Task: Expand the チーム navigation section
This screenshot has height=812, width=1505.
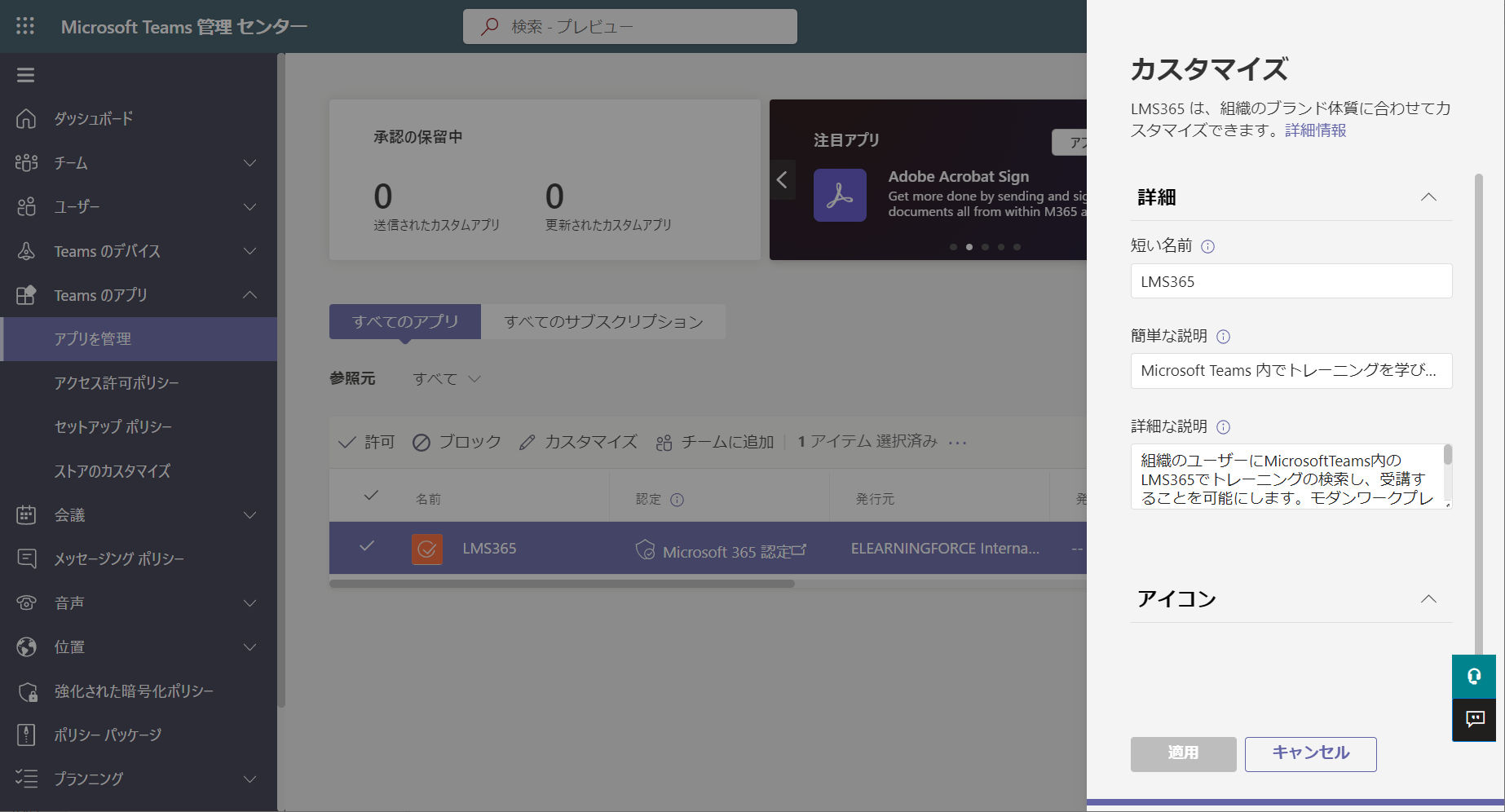Action: point(250,163)
